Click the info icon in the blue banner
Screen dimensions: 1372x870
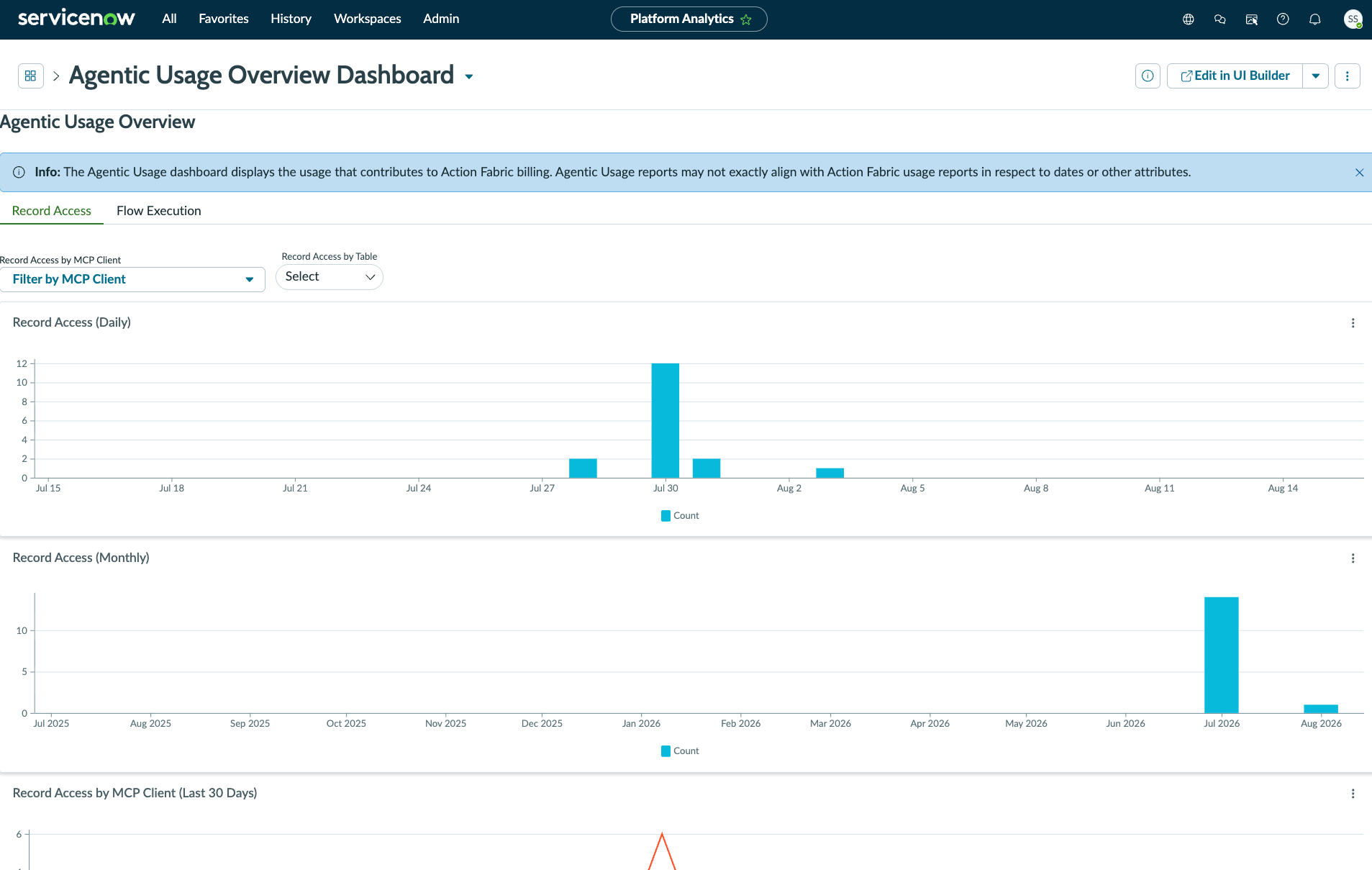(x=19, y=172)
